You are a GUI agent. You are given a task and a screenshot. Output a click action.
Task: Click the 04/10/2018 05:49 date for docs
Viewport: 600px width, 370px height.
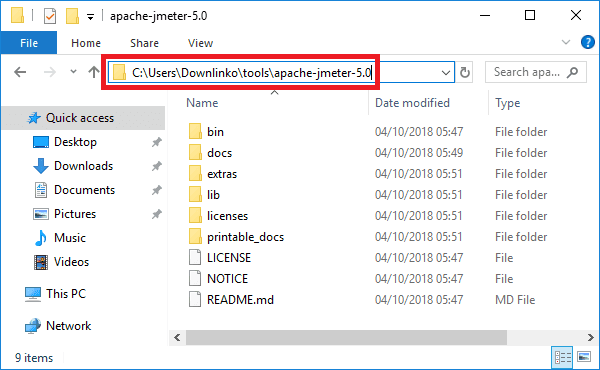(419, 153)
